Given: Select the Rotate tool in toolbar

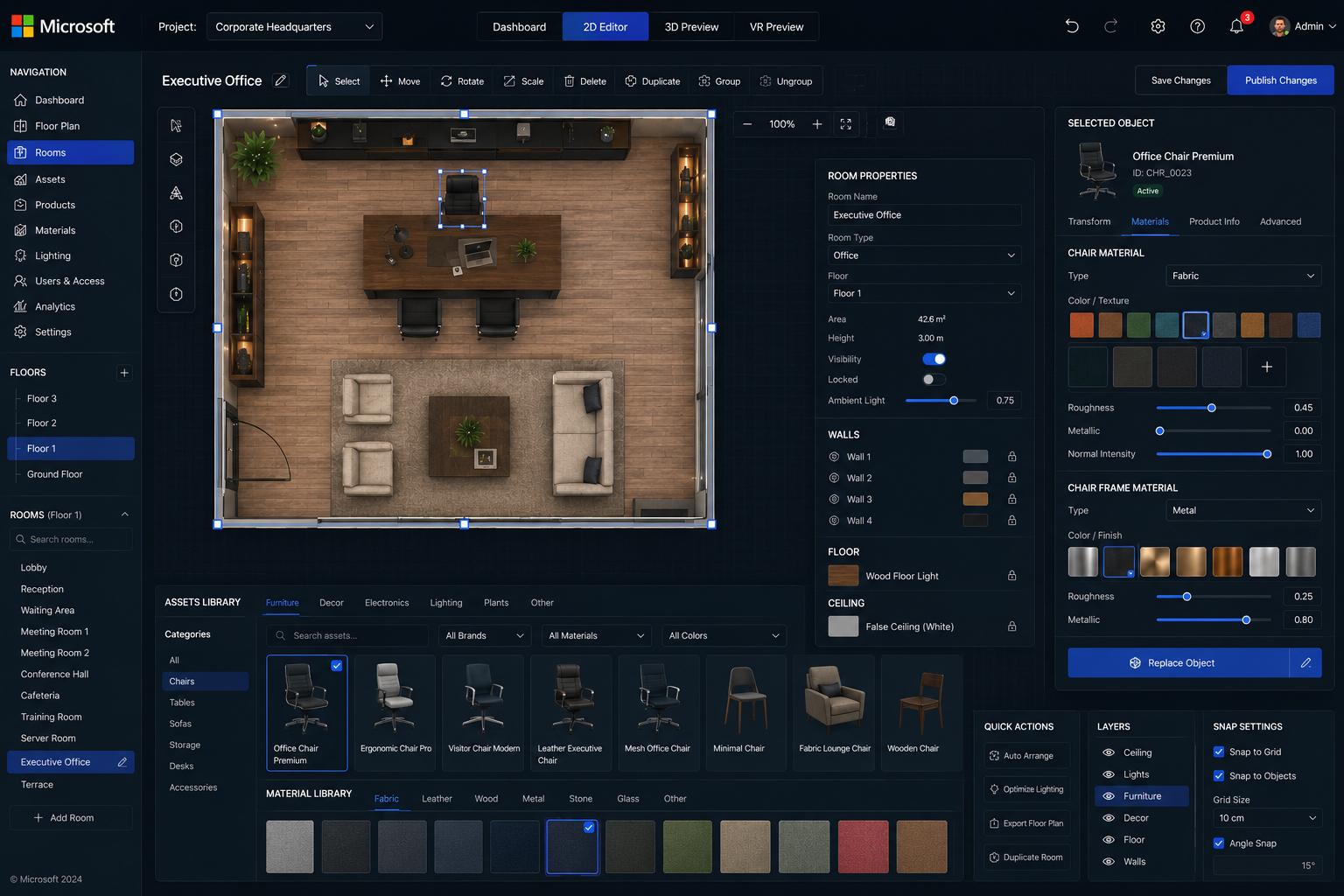Looking at the screenshot, I should (x=462, y=81).
